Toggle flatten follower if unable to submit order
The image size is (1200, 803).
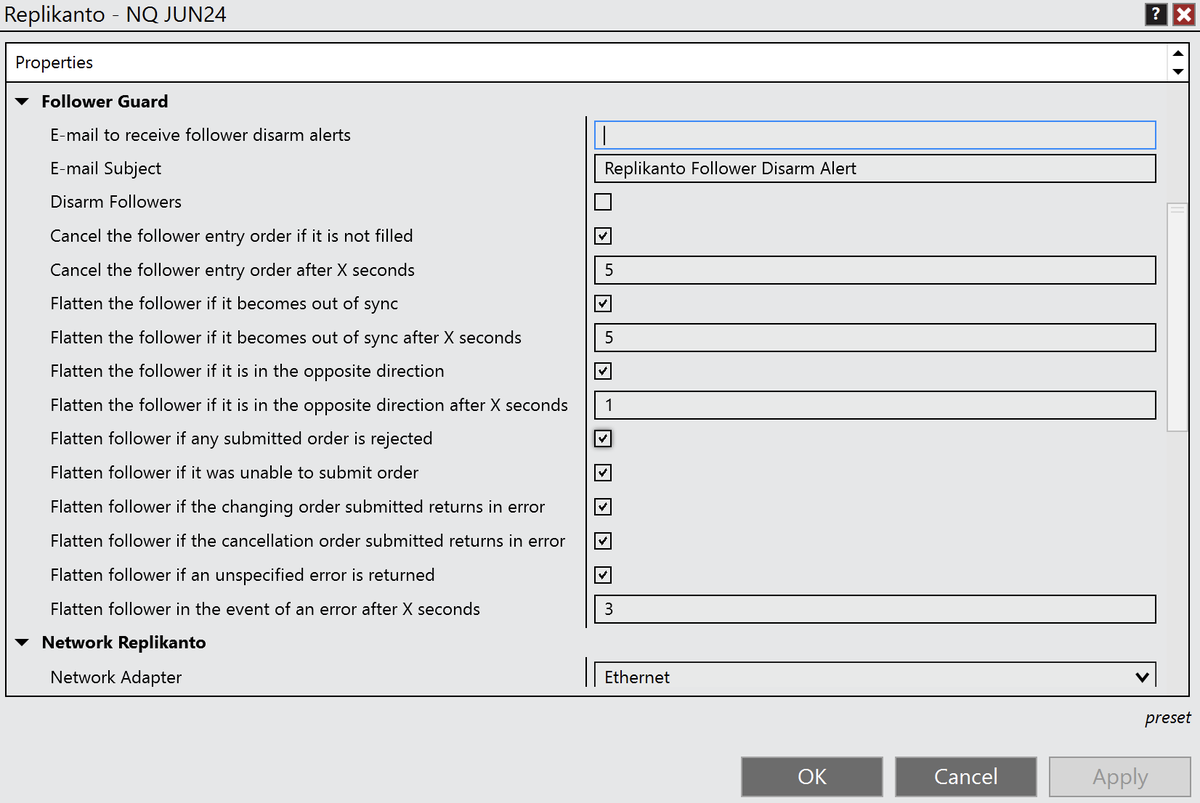603,472
